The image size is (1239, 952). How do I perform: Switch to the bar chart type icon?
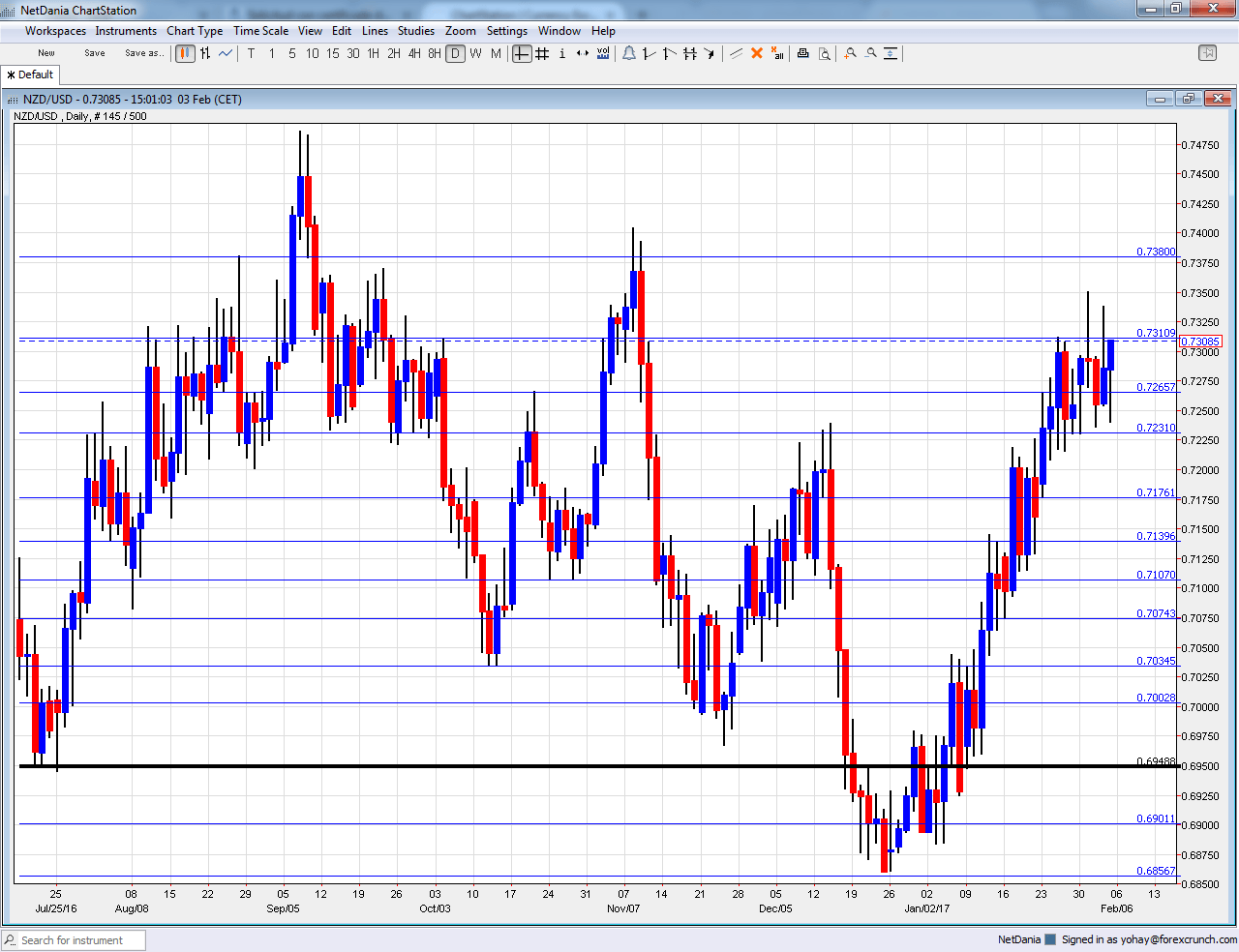click(x=205, y=53)
